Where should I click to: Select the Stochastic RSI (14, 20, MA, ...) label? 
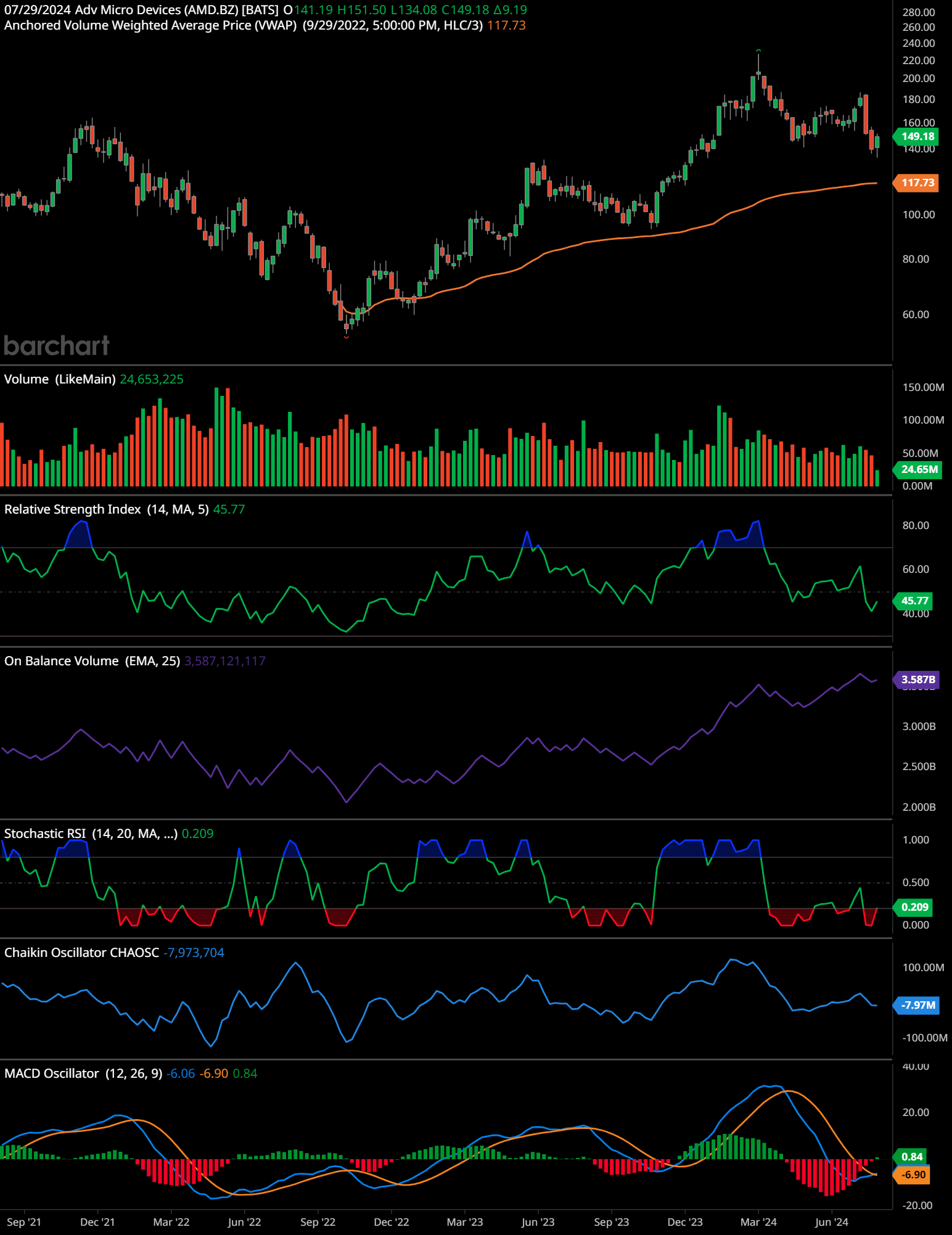pos(91,834)
